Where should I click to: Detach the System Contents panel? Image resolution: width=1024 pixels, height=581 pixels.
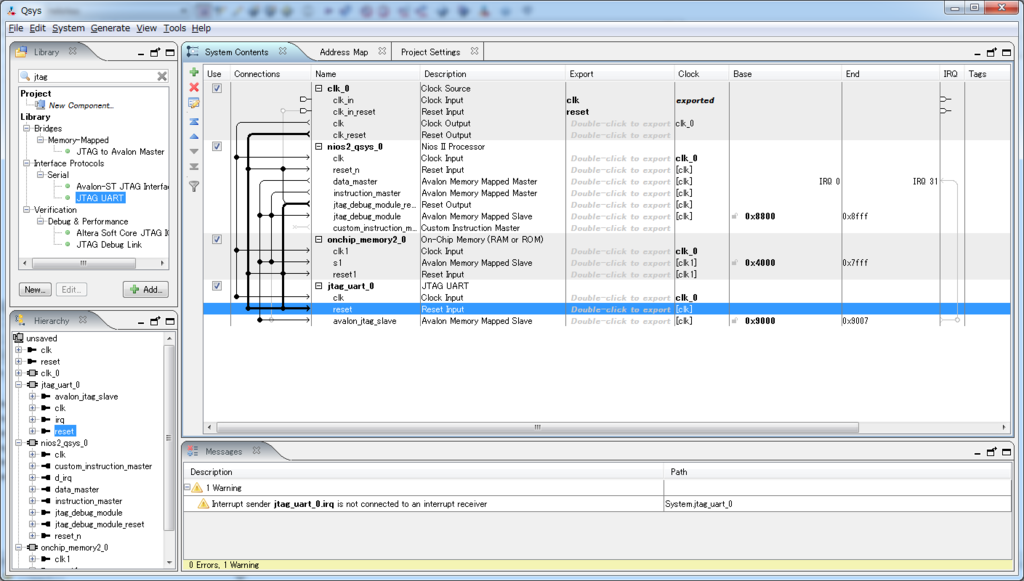point(991,52)
